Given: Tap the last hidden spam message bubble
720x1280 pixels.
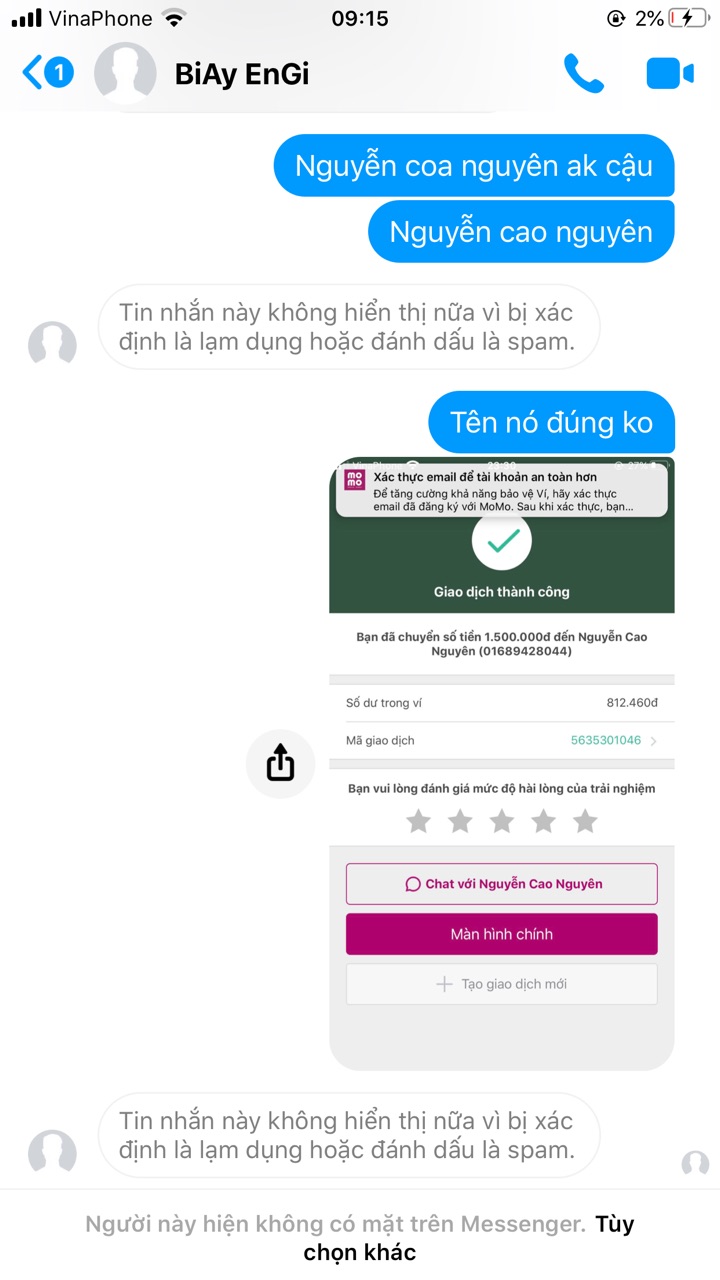Looking at the screenshot, I should 348,1135.
